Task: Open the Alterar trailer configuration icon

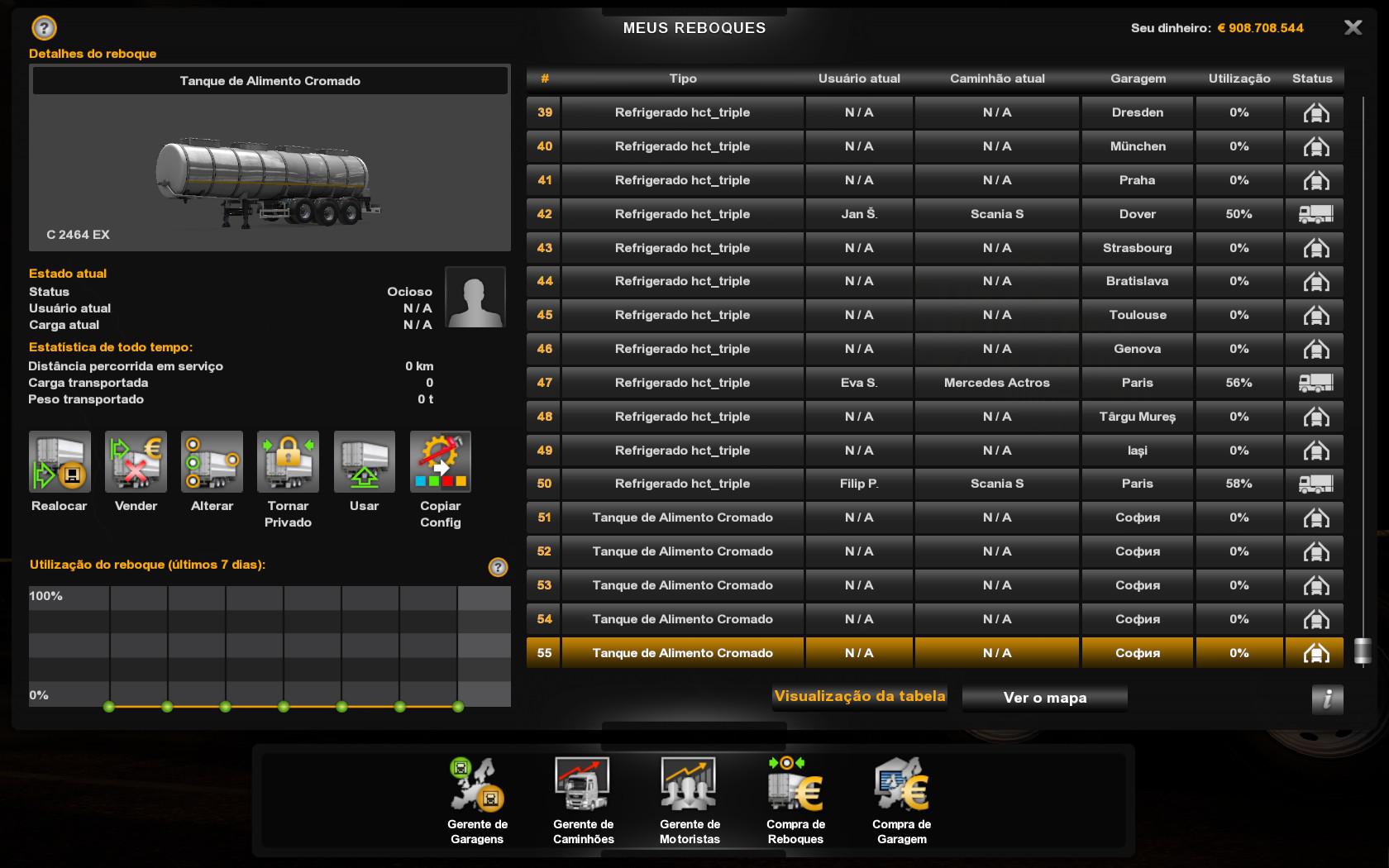Action: pyautogui.click(x=212, y=462)
